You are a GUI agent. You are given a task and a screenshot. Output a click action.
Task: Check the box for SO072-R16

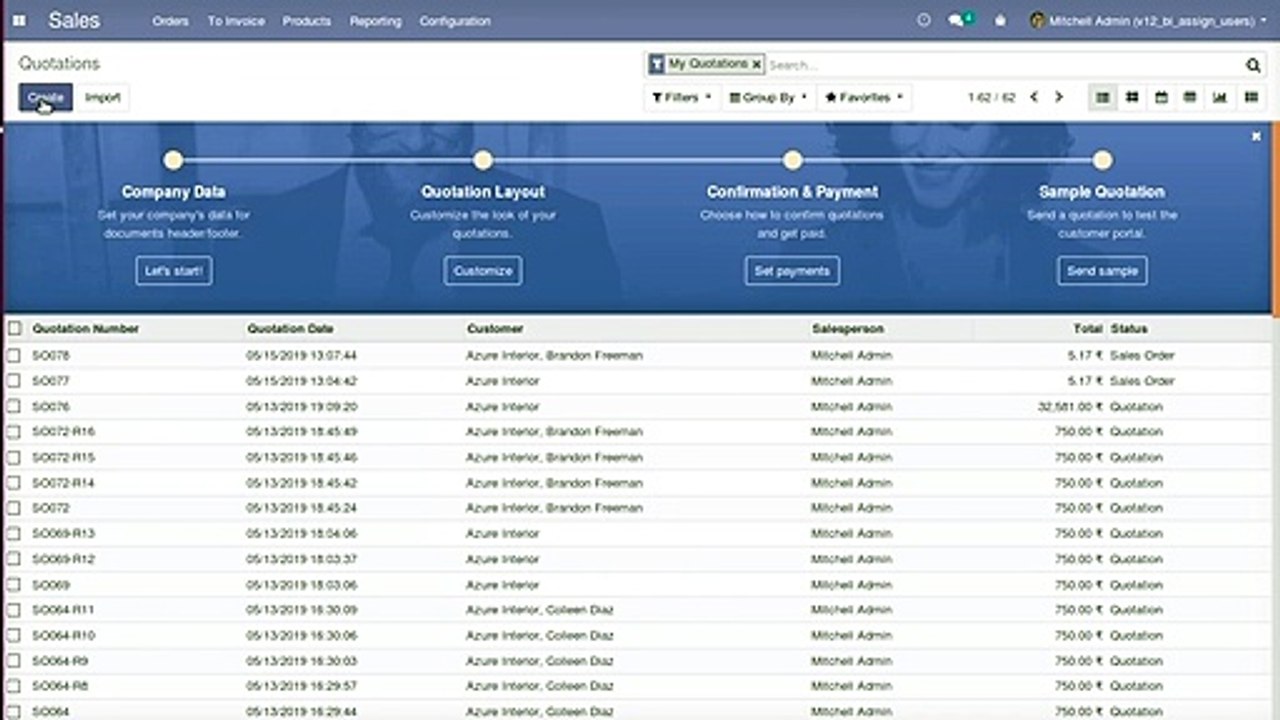14,432
